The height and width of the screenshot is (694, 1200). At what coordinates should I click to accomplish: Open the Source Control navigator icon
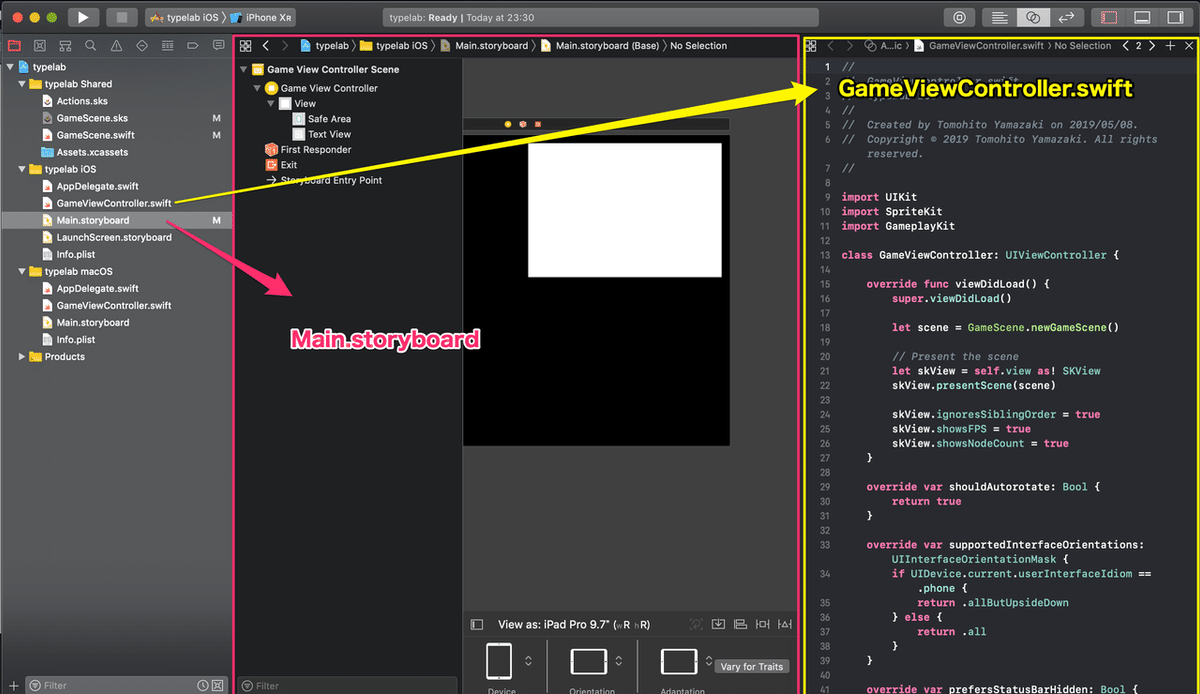[39, 45]
